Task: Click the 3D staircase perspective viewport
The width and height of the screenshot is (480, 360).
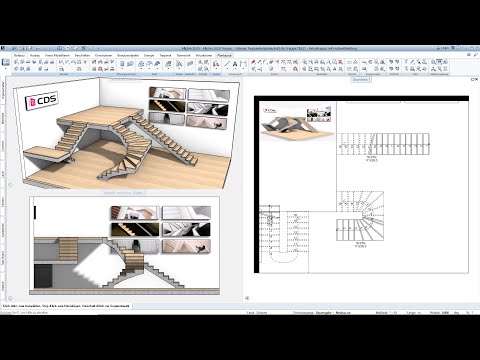Action: [127, 133]
